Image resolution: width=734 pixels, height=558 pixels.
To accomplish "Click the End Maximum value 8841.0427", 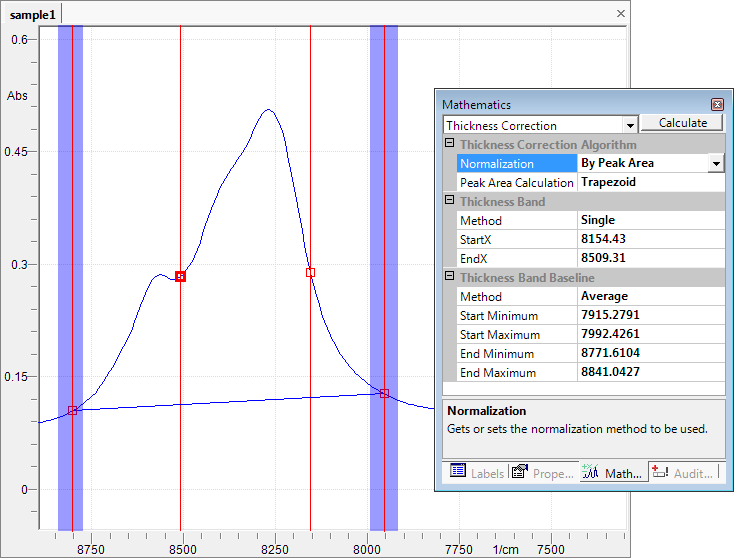I will click(650, 373).
